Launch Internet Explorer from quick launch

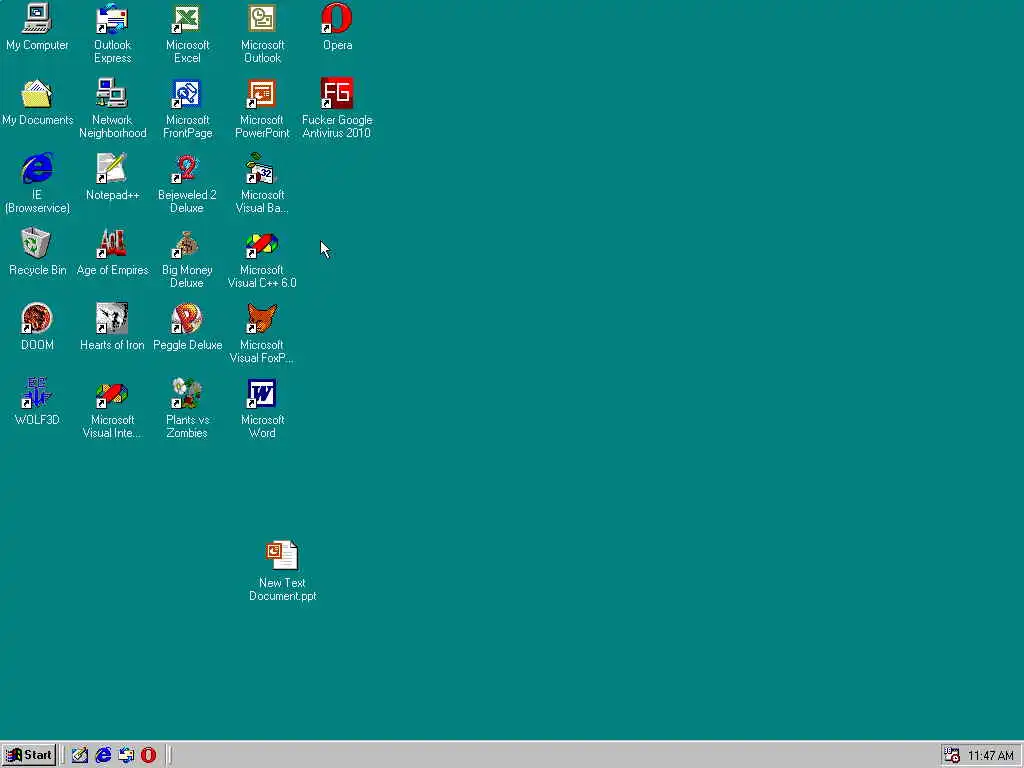click(x=103, y=755)
